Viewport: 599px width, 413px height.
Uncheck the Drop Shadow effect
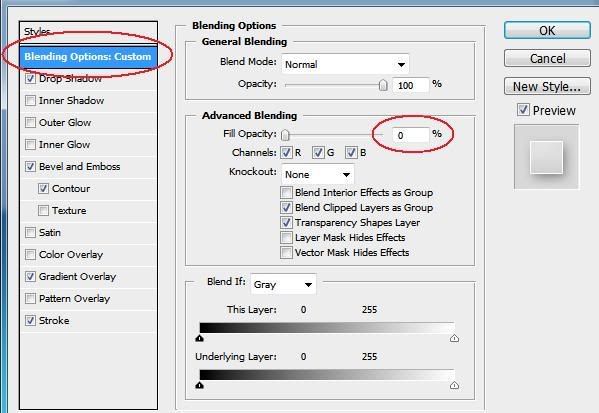(30, 79)
